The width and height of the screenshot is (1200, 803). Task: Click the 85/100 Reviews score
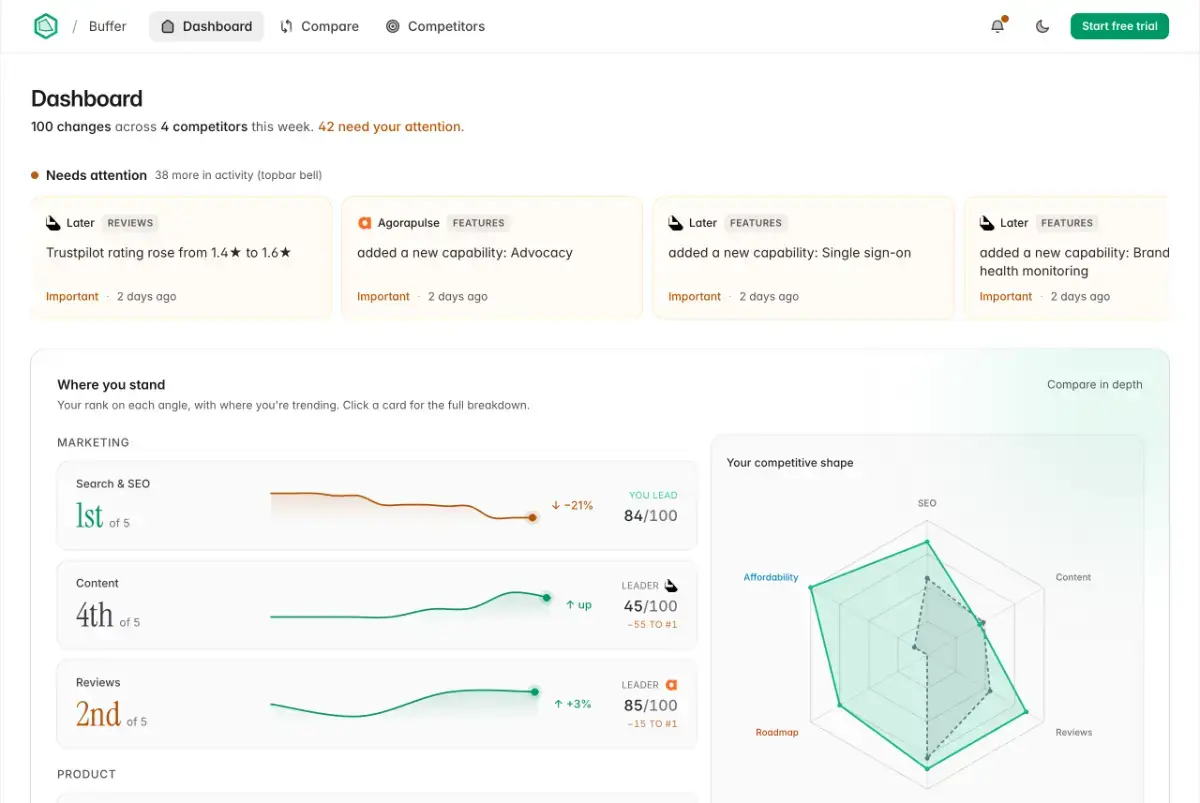click(x=650, y=706)
